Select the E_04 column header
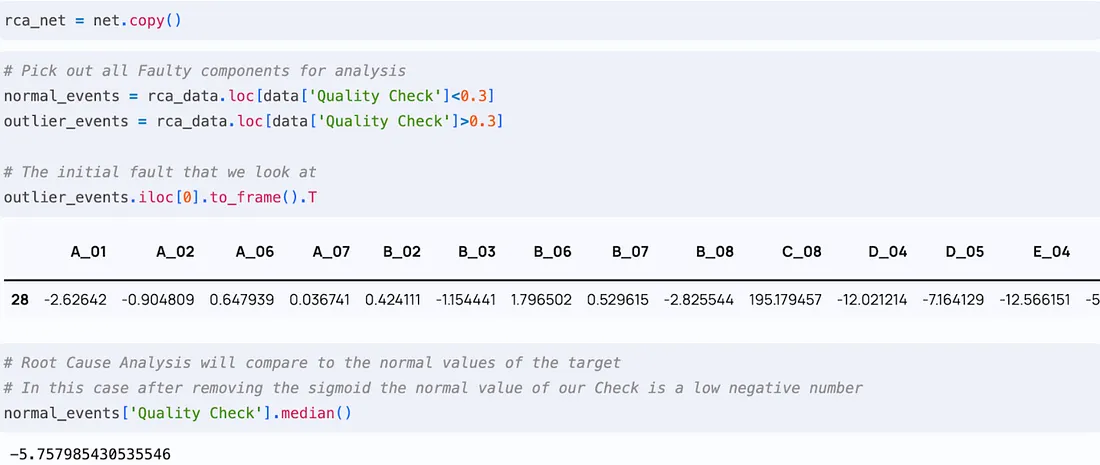The height and width of the screenshot is (465, 1100). [x=1051, y=252]
